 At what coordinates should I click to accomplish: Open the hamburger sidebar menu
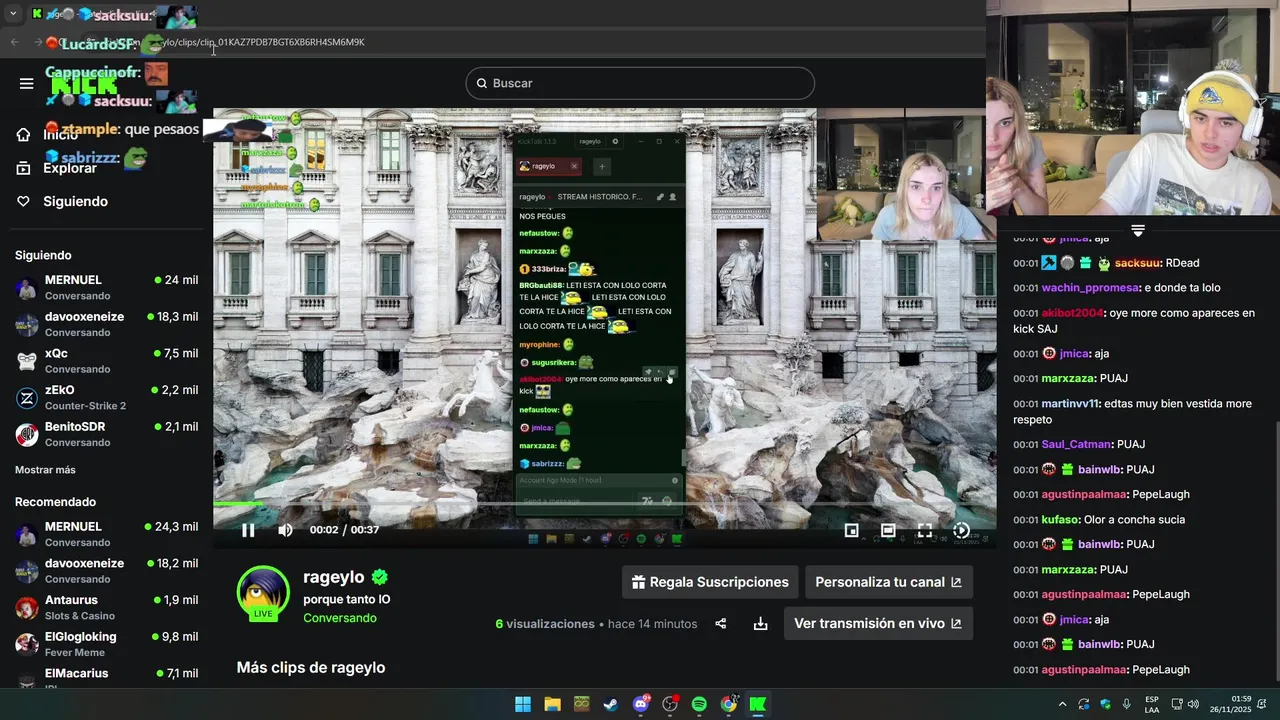[x=26, y=83]
